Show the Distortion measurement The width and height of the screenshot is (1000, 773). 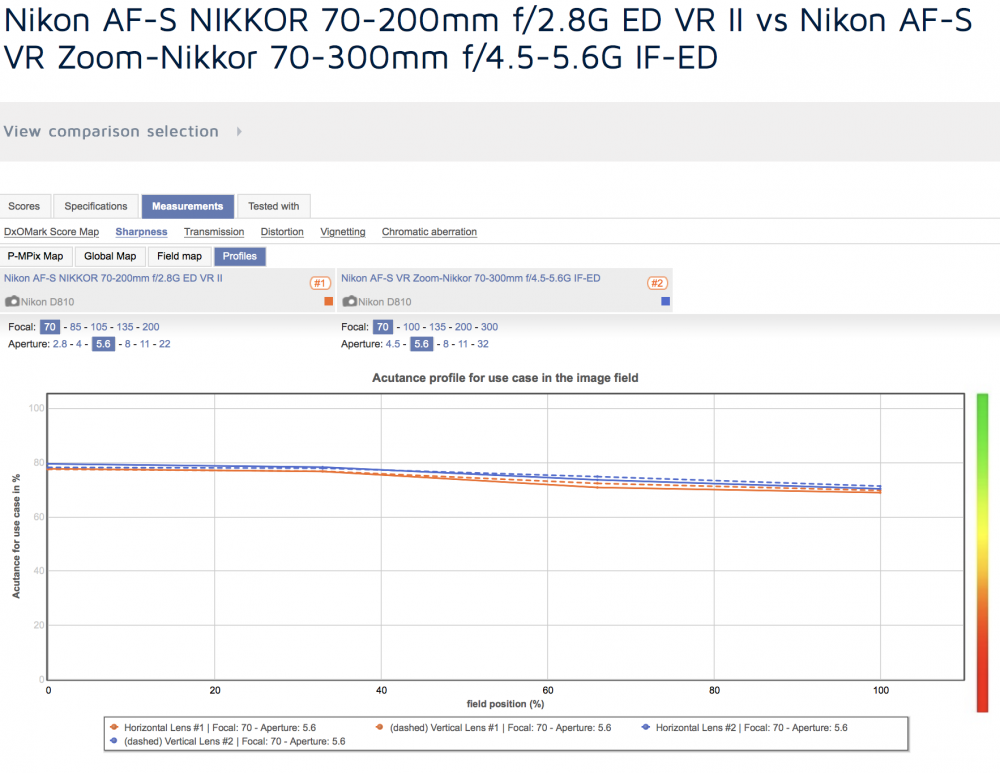click(282, 232)
